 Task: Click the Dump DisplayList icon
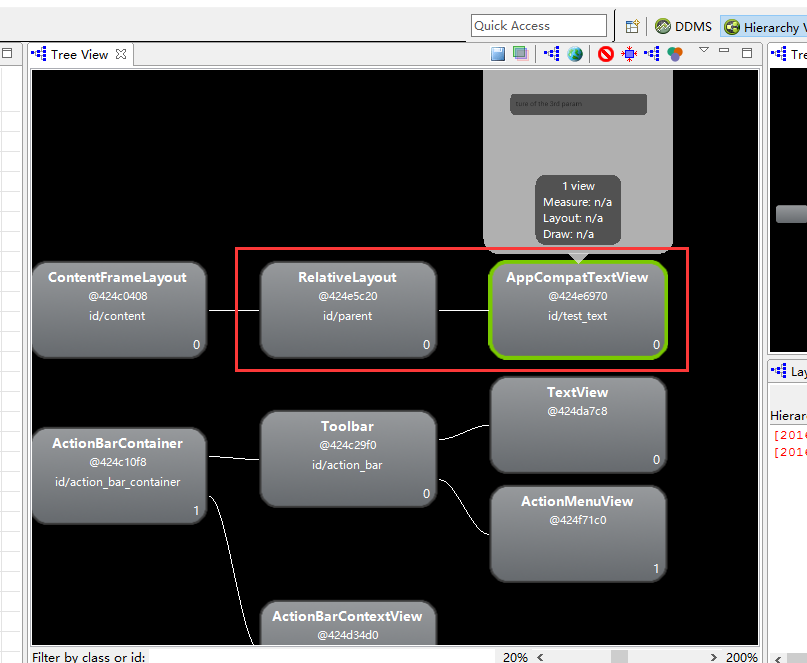click(x=652, y=53)
